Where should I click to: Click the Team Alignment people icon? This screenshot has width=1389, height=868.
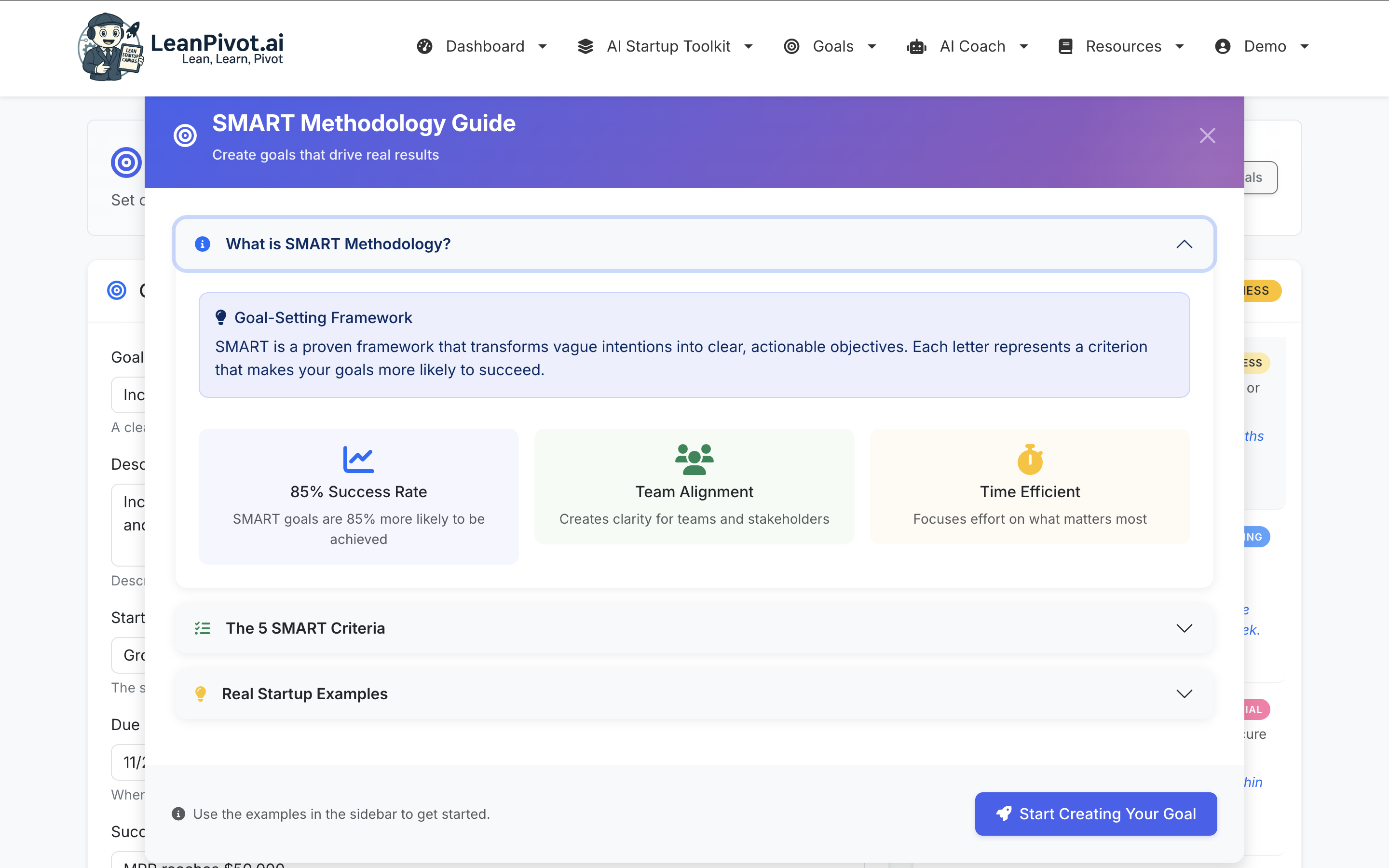pos(694,459)
